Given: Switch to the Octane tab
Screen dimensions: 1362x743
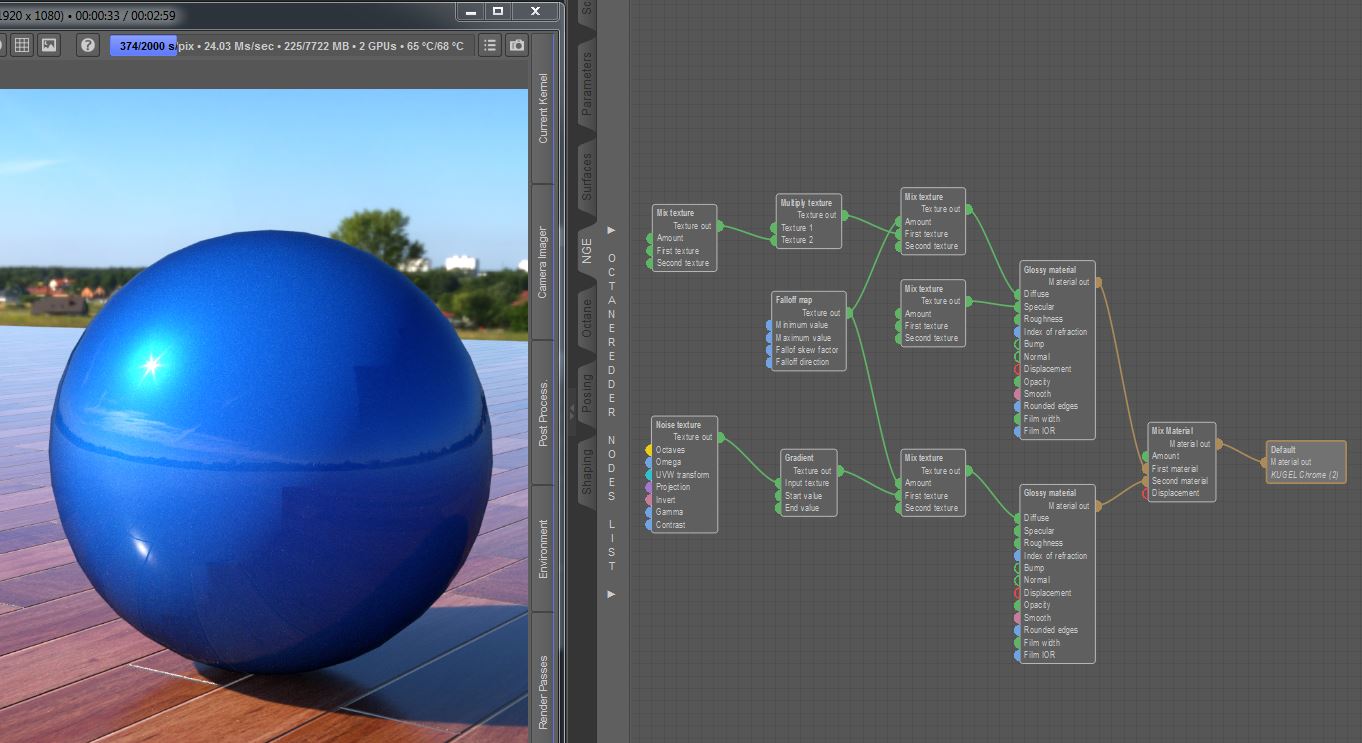Looking at the screenshot, I should 587,316.
